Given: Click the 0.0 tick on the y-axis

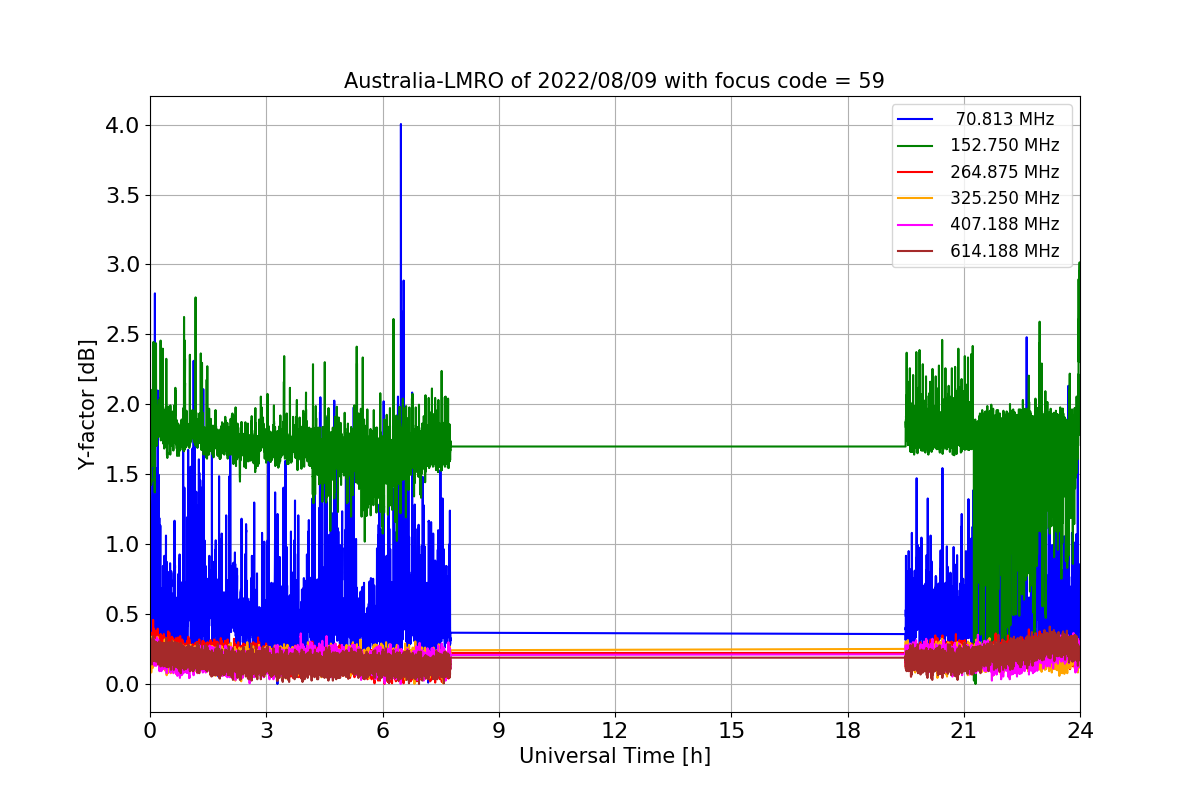Looking at the screenshot, I should click(124, 685).
